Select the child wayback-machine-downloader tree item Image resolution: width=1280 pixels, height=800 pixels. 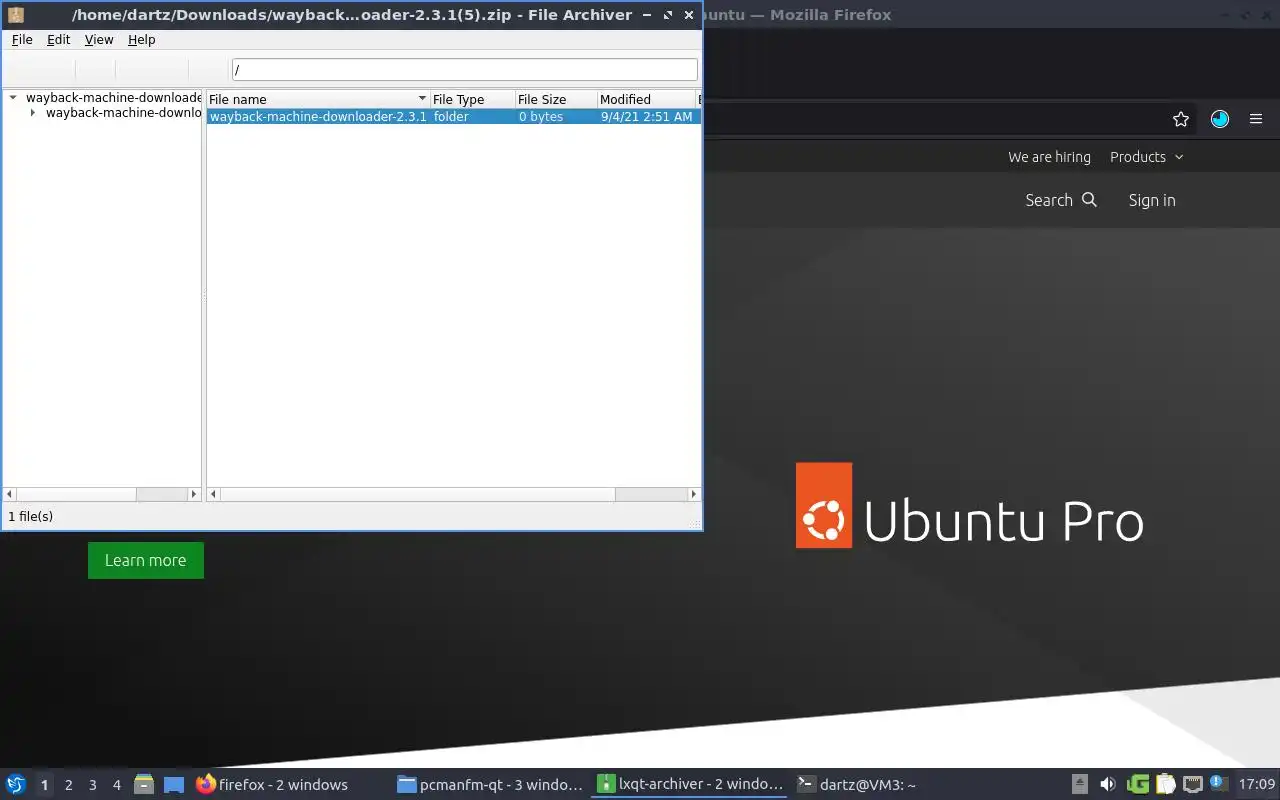tap(123, 113)
